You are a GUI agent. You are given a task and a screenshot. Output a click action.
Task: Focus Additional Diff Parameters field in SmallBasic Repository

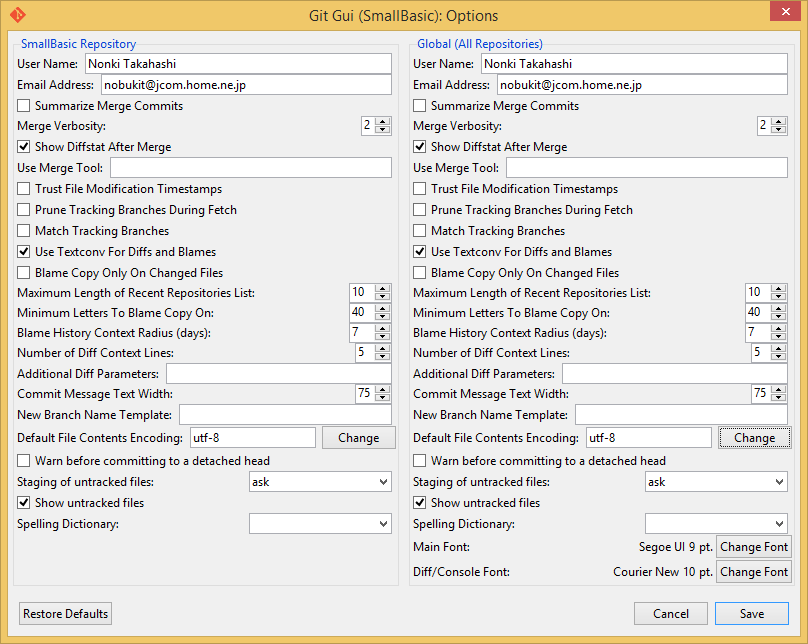click(x=279, y=374)
